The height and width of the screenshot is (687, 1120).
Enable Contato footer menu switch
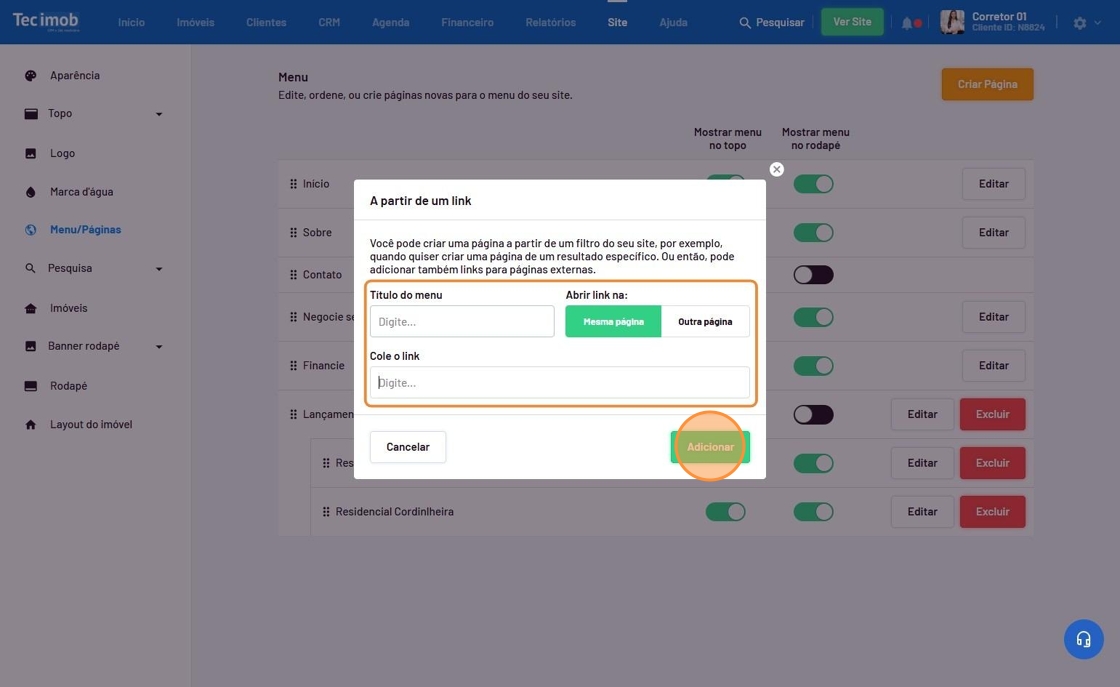coord(813,275)
